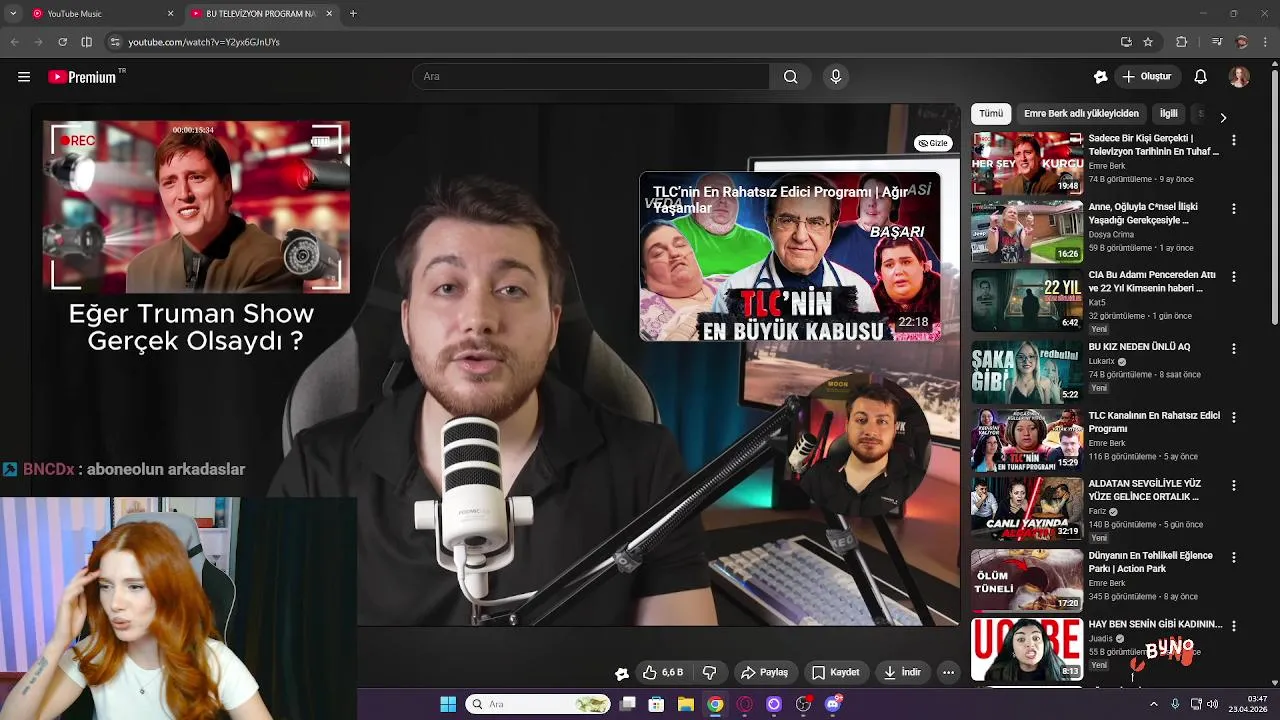Open Microsoft Store taskbar icon
This screenshot has width=1280, height=720.
click(x=656, y=704)
